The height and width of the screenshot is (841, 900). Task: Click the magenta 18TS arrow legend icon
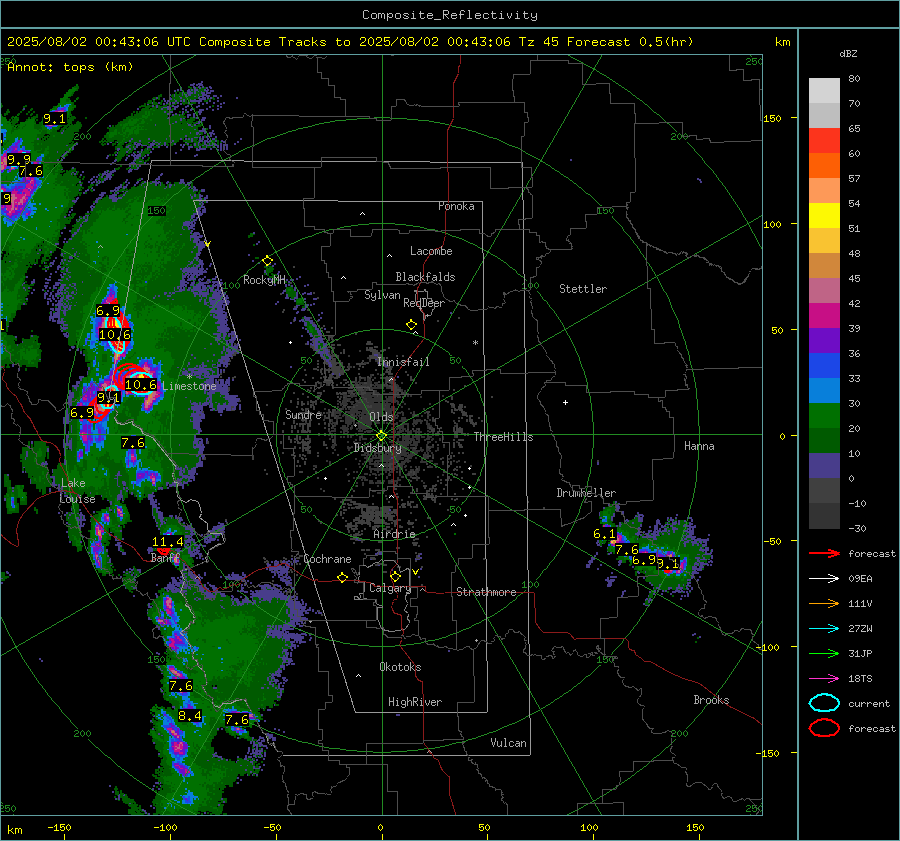tap(824, 678)
